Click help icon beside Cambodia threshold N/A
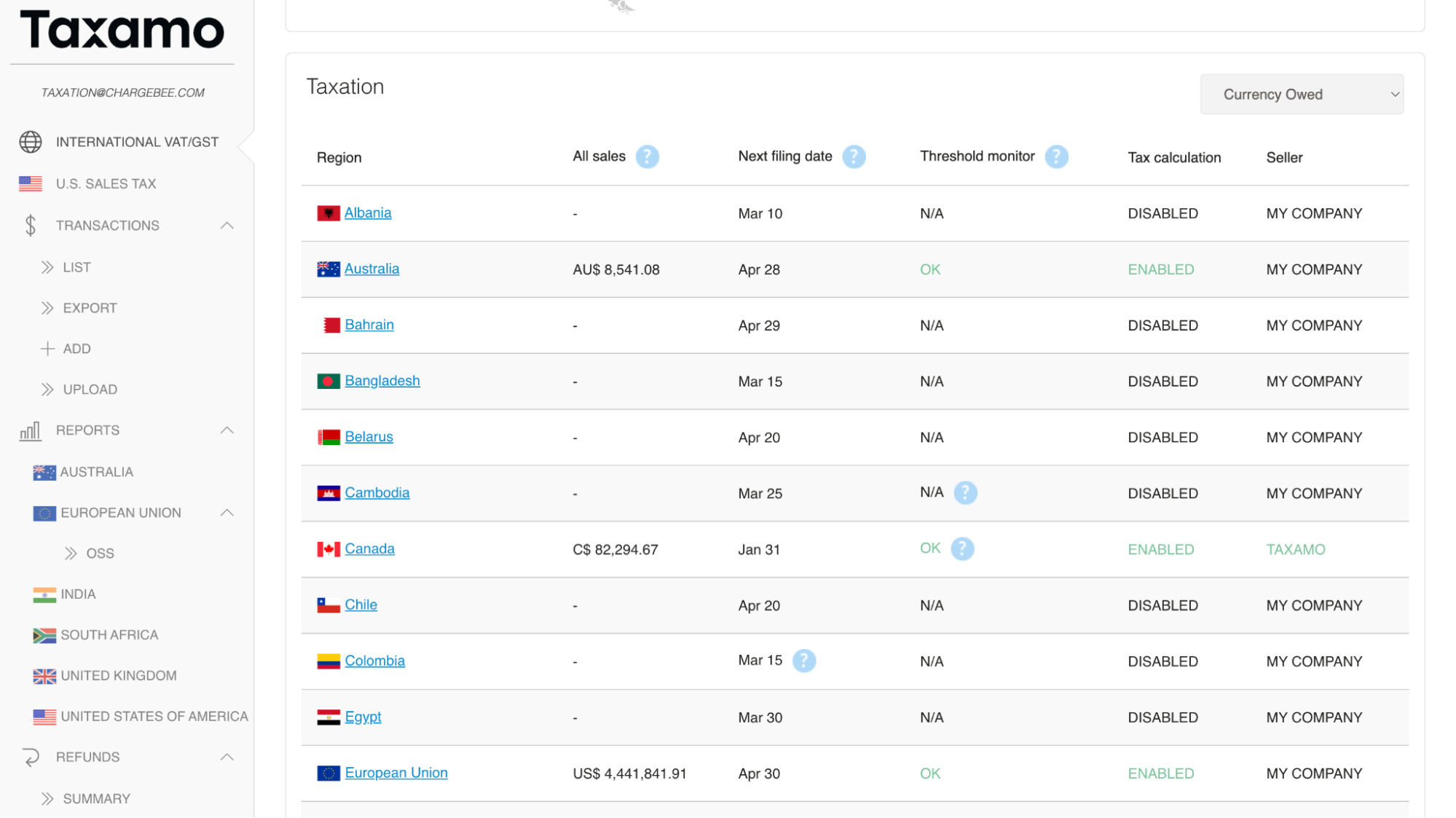The image size is (1456, 818). coord(965,493)
